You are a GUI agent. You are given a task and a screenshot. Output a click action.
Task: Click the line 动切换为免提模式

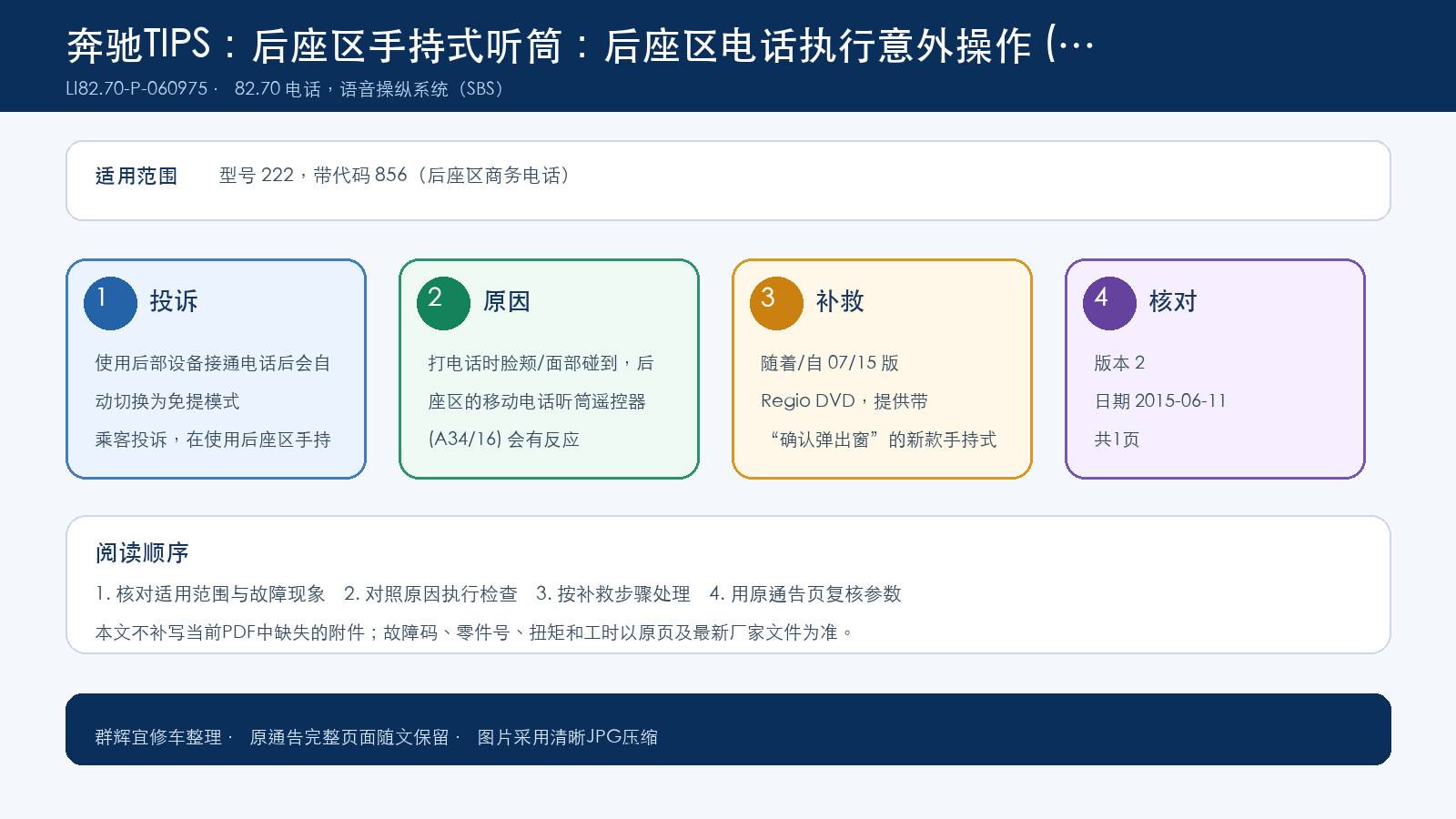pyautogui.click(x=167, y=401)
